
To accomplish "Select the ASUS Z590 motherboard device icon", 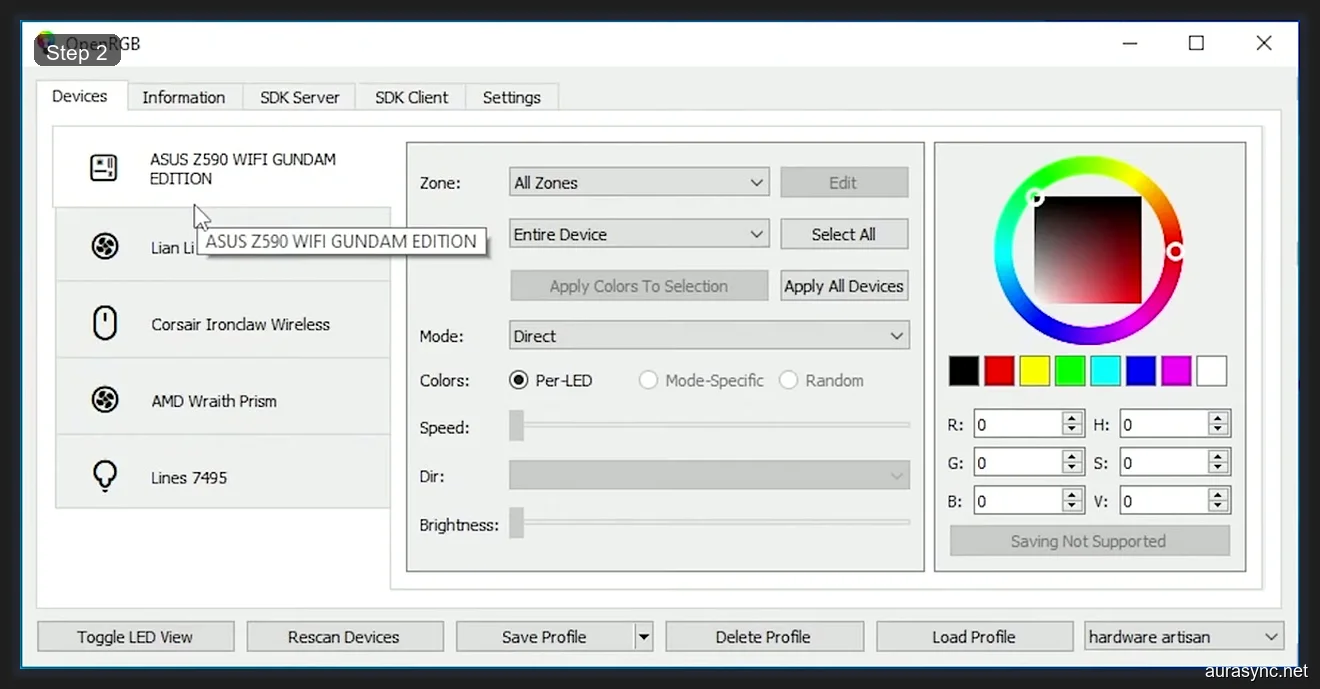I will point(103,168).
